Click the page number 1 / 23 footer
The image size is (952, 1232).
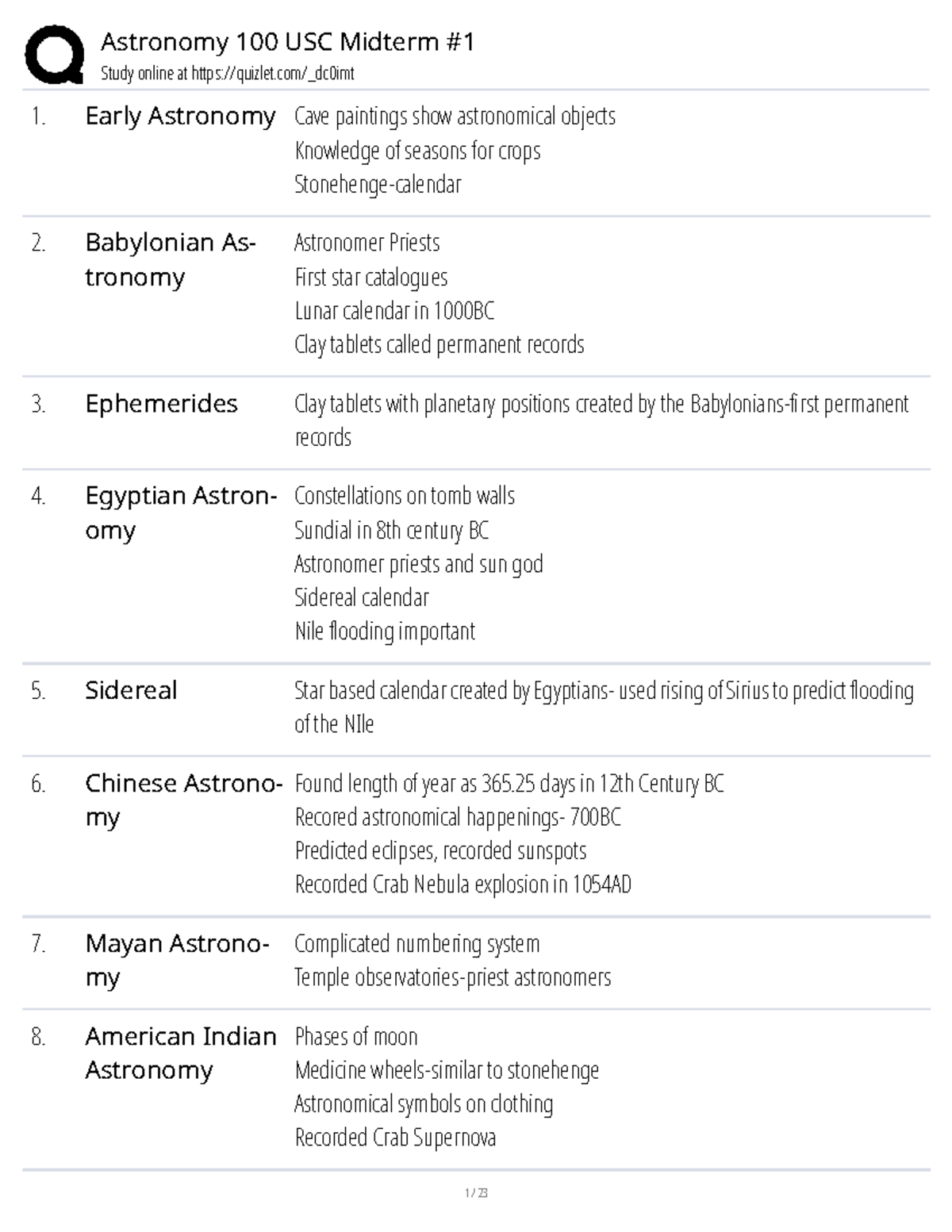coord(476,1192)
